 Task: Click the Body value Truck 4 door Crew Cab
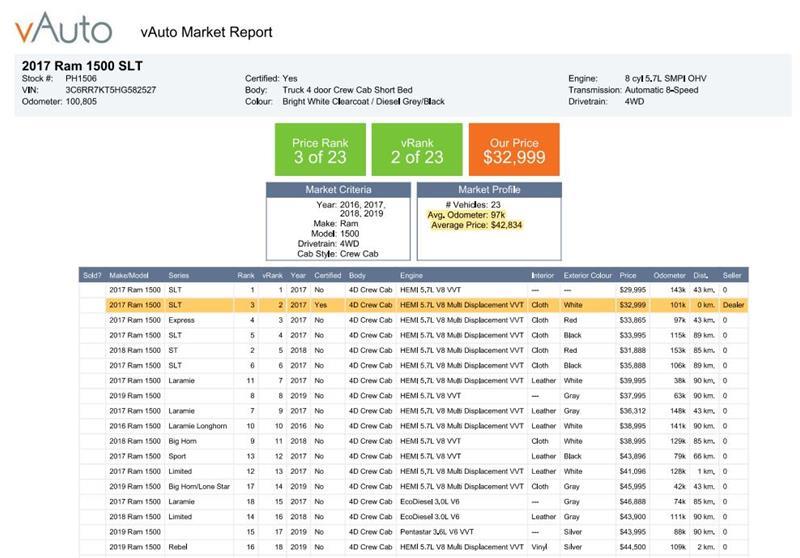(x=347, y=90)
